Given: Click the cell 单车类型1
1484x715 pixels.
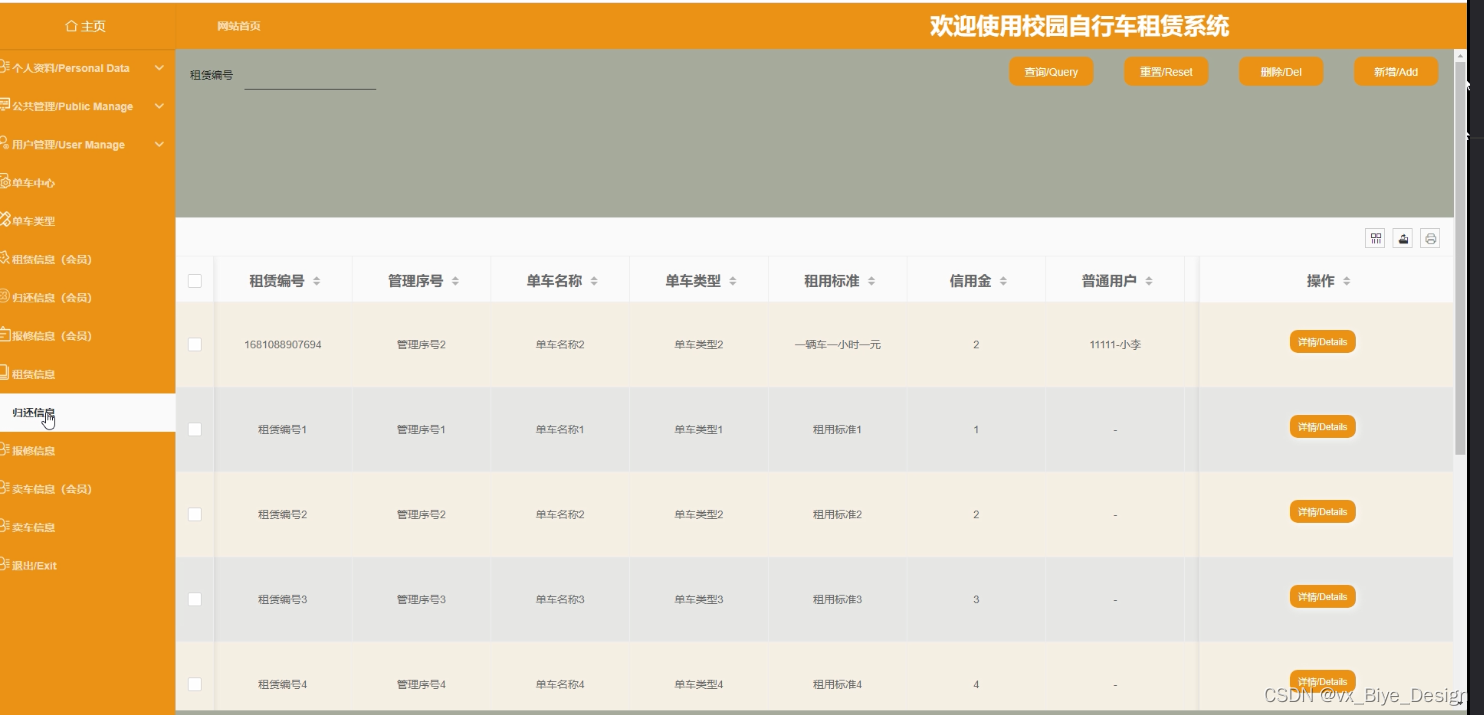Looking at the screenshot, I should (698, 429).
